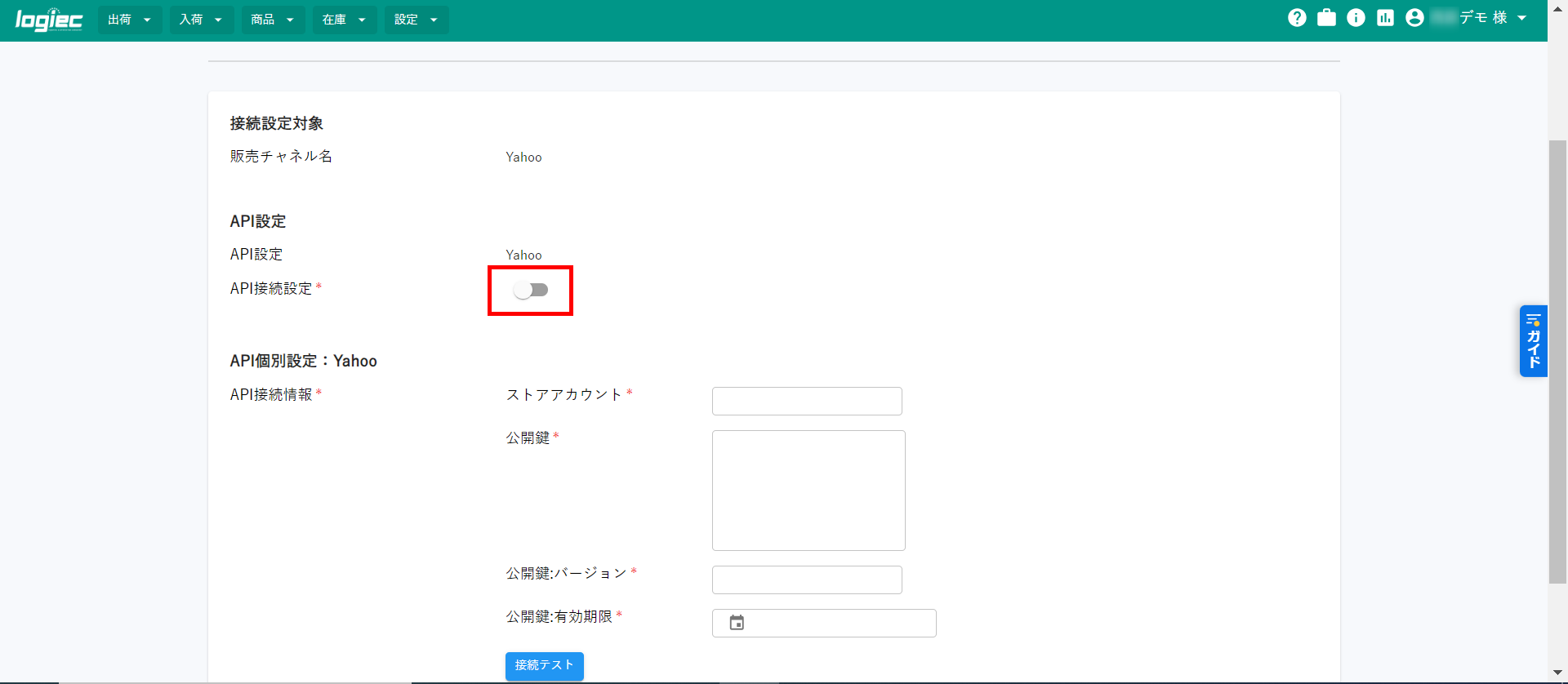The image size is (1568, 684).
Task: Click the ストアアカウント input field
Action: click(807, 401)
